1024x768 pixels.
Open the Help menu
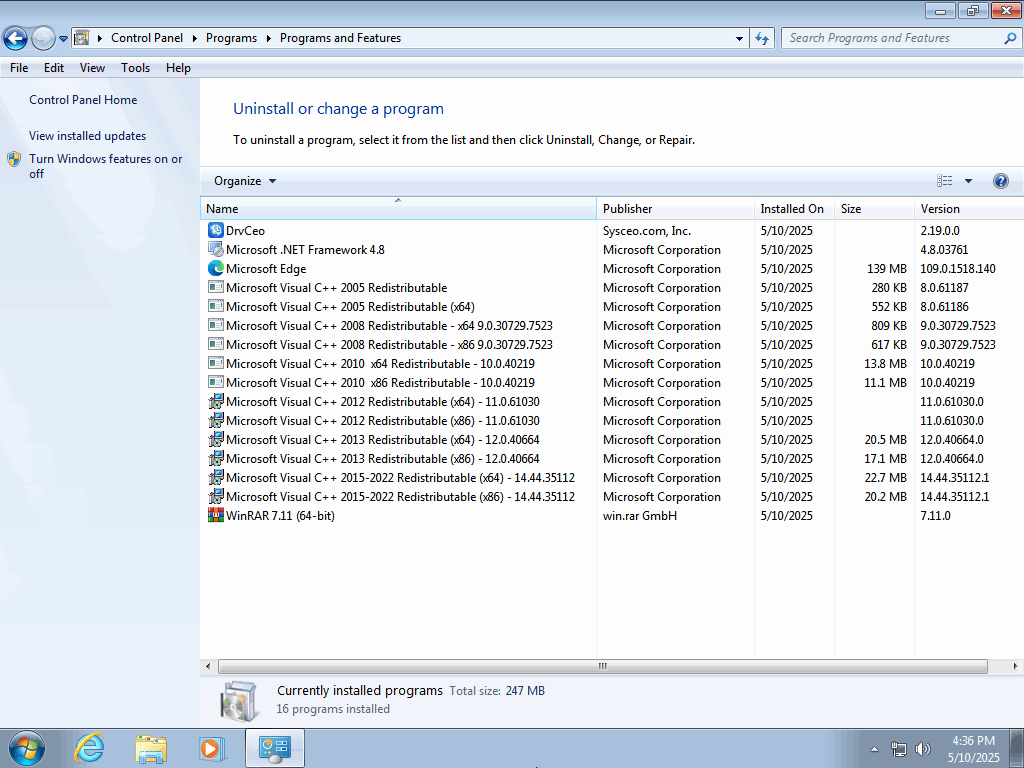click(x=178, y=68)
